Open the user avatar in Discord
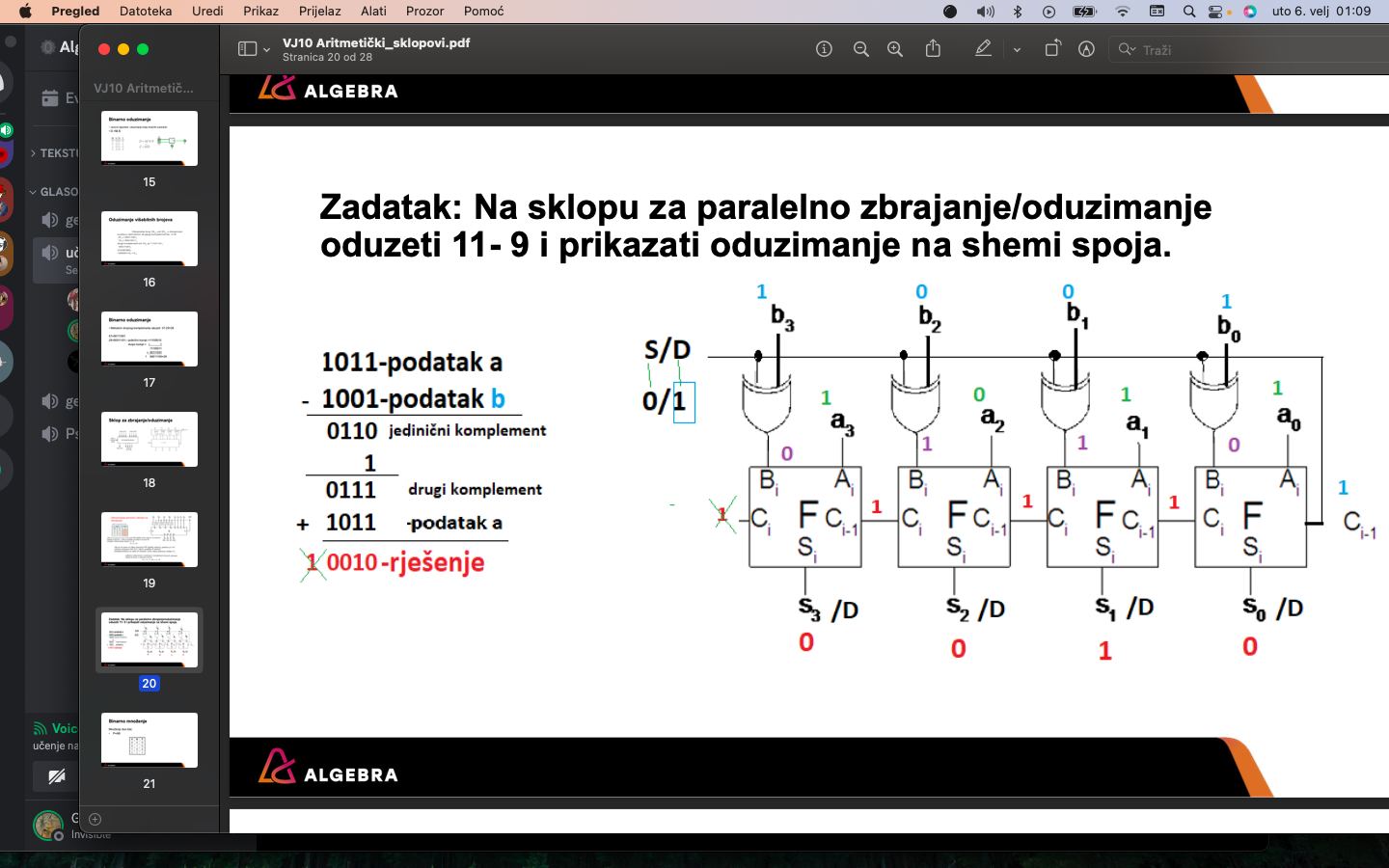Image resolution: width=1389 pixels, height=868 pixels. (48, 825)
